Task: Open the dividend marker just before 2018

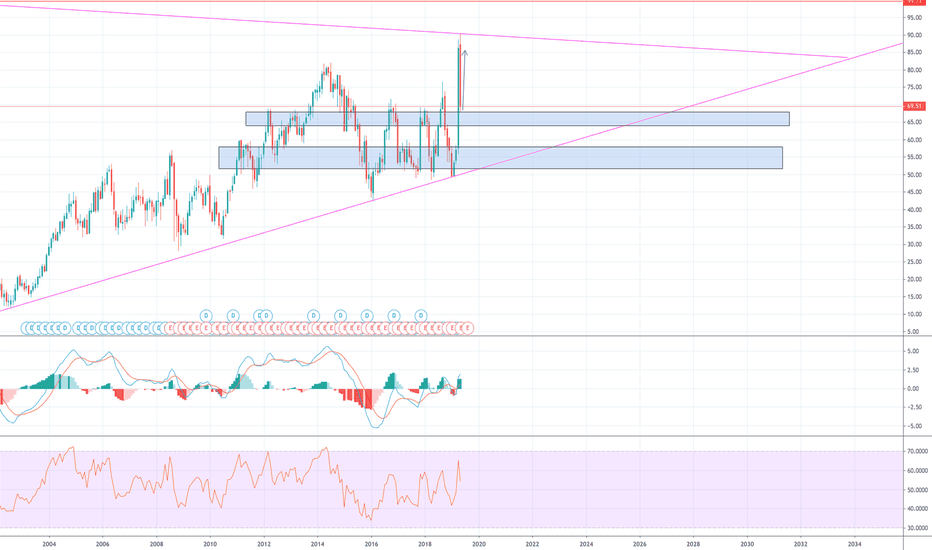Action: [421, 315]
